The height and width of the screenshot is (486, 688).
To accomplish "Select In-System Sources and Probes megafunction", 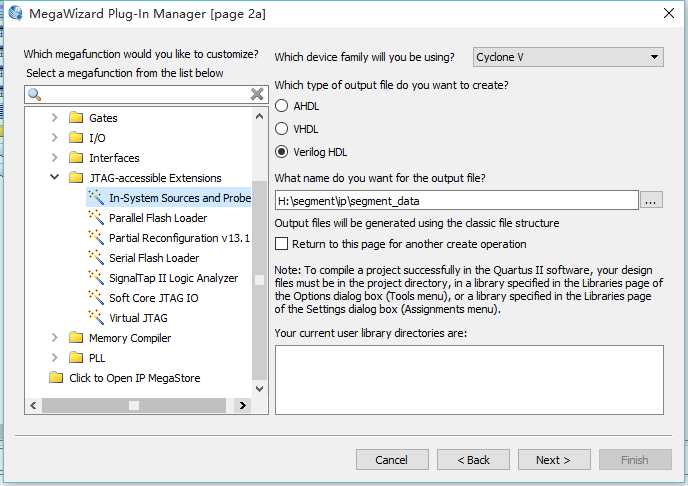I will [180, 198].
